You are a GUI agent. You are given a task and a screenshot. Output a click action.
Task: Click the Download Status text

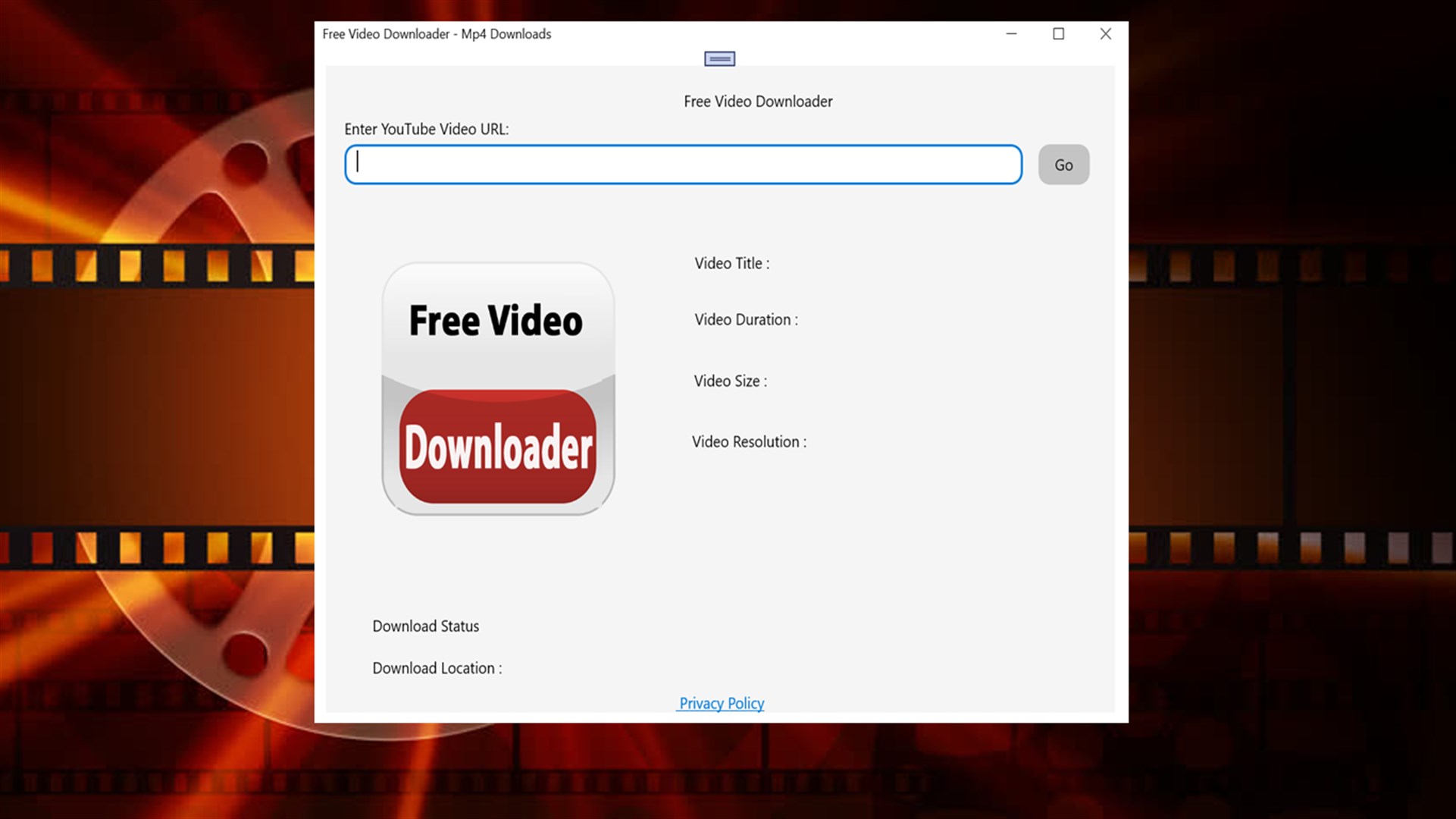coord(425,626)
